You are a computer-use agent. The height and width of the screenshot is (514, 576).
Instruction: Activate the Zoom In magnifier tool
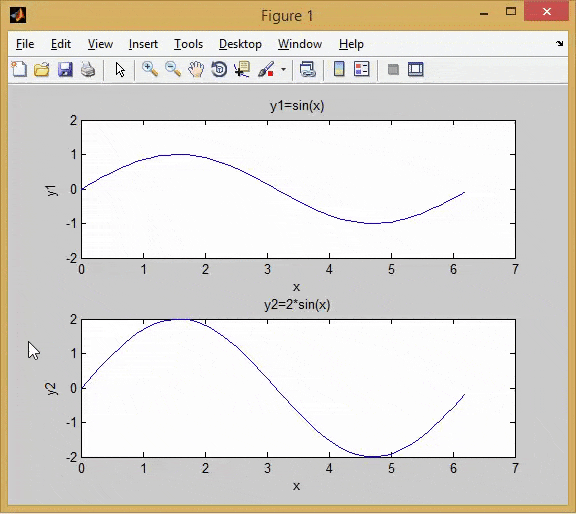(150, 69)
